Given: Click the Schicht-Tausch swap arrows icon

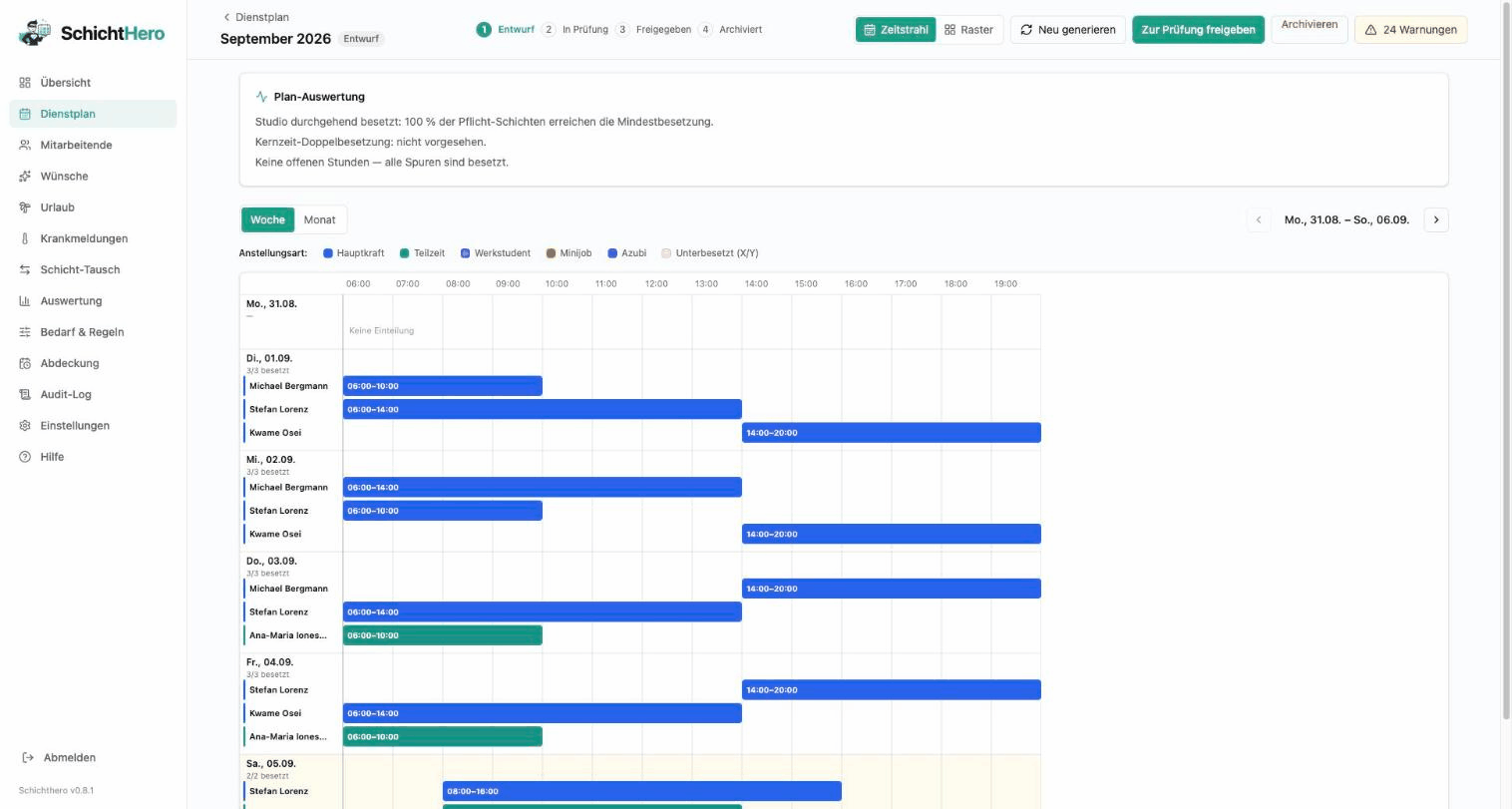Looking at the screenshot, I should pyautogui.click(x=25, y=269).
